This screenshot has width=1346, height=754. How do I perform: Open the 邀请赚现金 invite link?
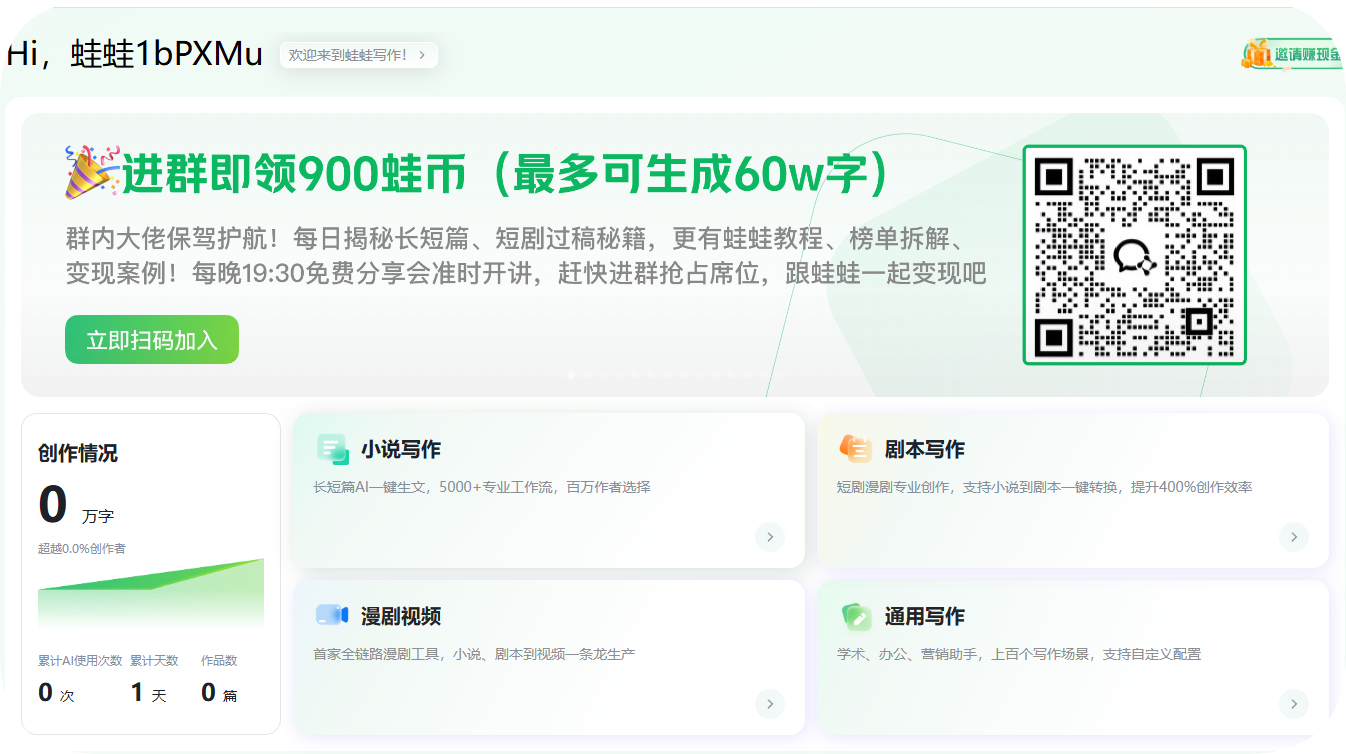(1305, 55)
